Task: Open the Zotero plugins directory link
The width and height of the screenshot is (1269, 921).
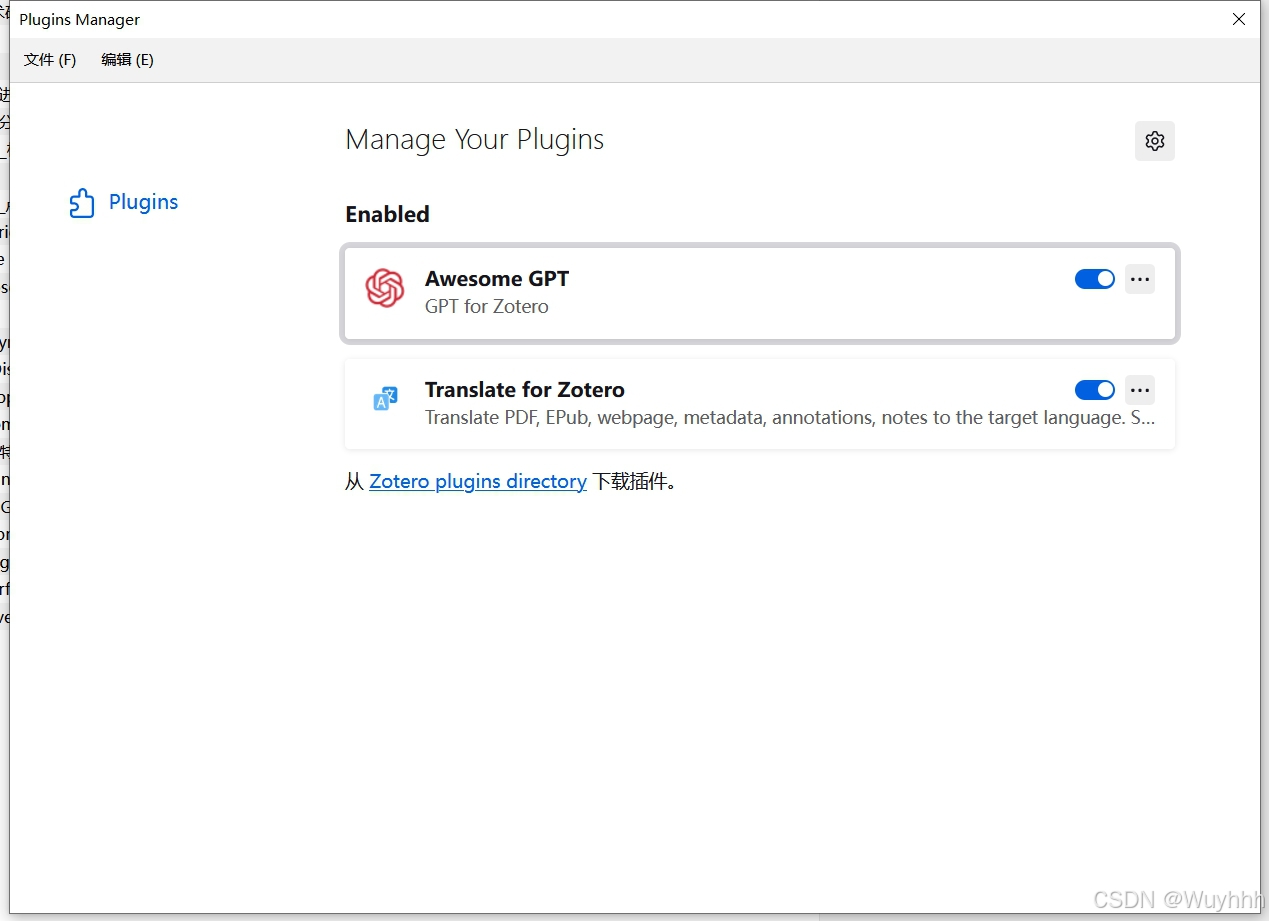Action: [x=478, y=481]
